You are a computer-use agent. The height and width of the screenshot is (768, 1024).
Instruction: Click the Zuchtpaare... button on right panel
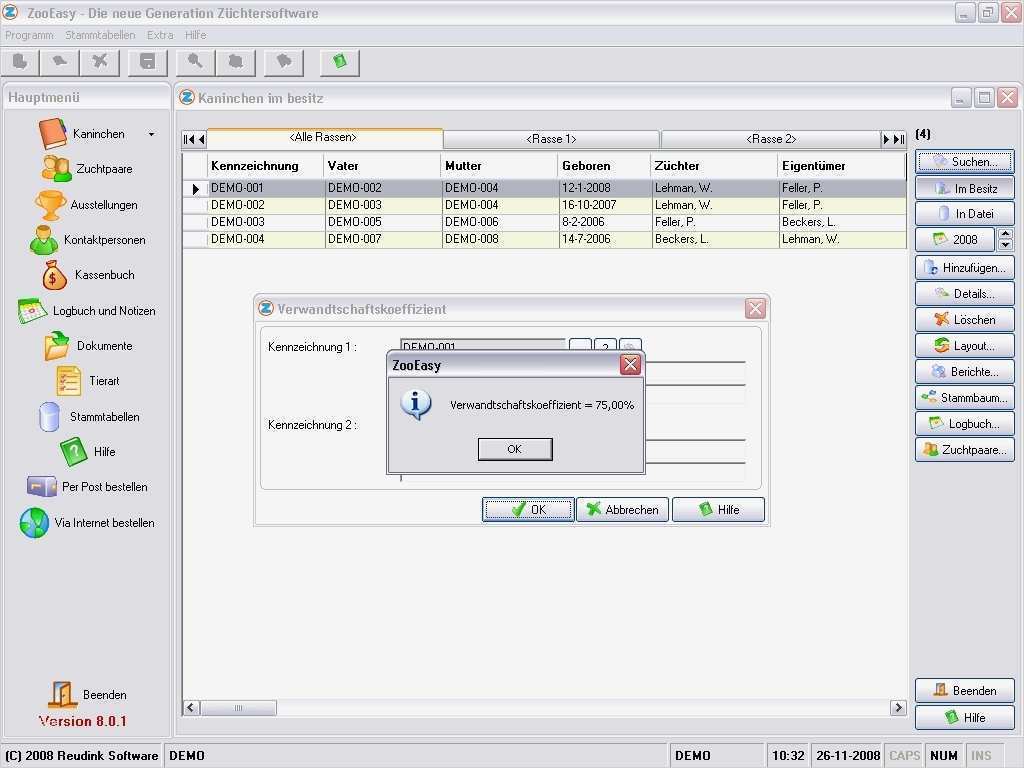tap(965, 450)
